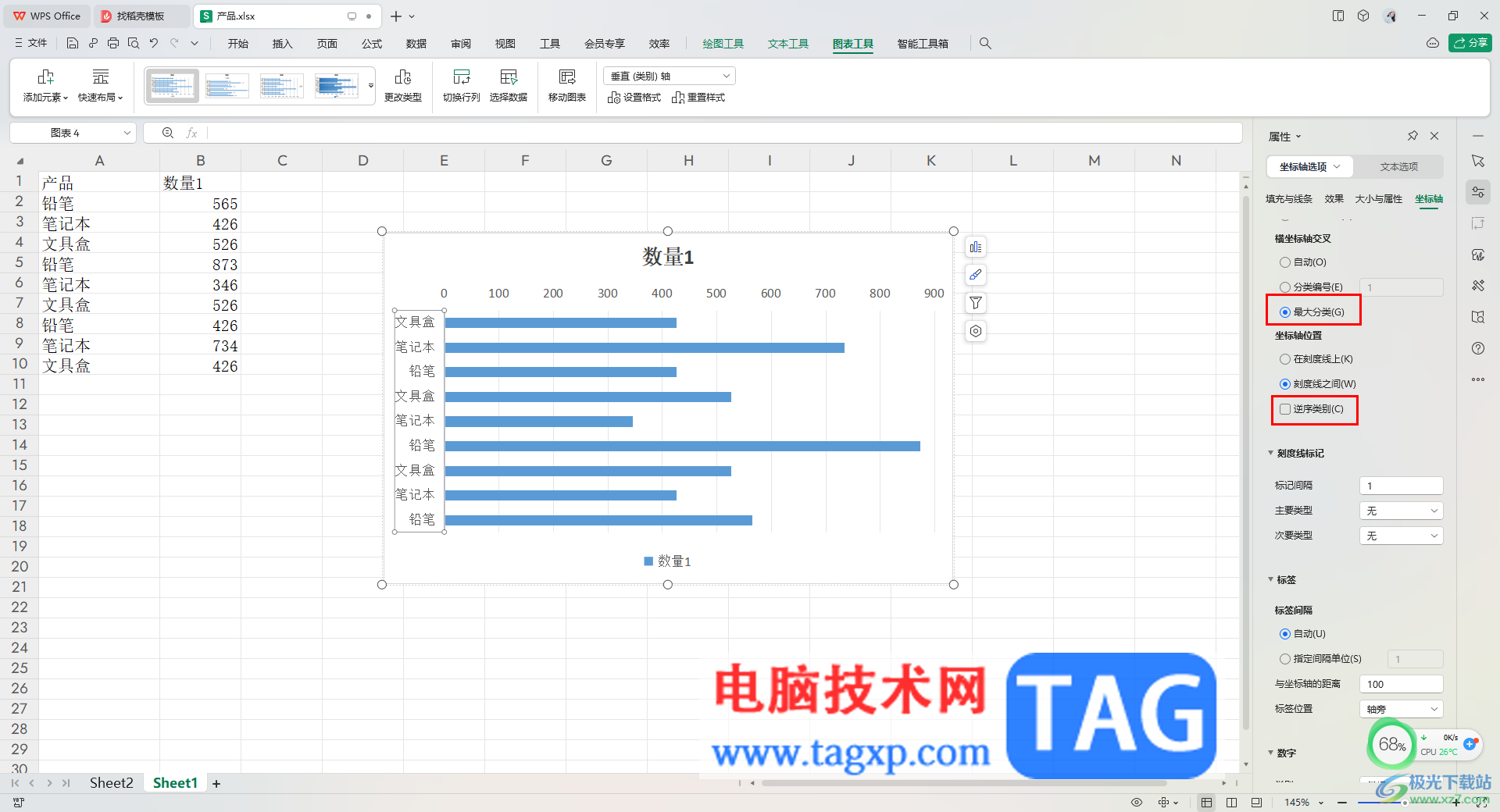This screenshot has height=812, width=1500.
Task: Click the insert function fx icon
Action: [191, 134]
